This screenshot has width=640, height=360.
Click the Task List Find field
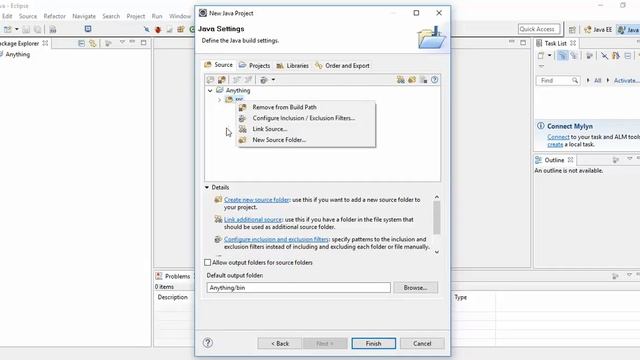click(x=558, y=81)
